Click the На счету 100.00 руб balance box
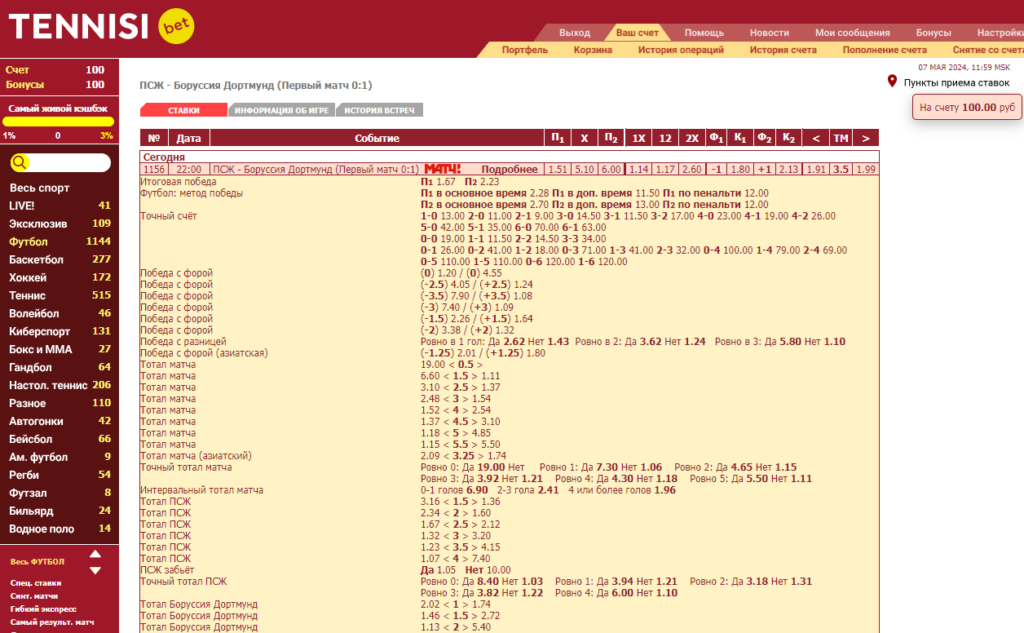The height and width of the screenshot is (633, 1024). tap(967, 107)
